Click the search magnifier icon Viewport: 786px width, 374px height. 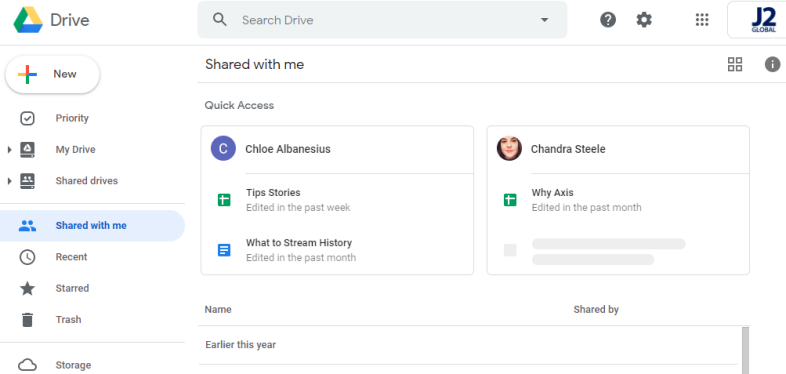220,20
